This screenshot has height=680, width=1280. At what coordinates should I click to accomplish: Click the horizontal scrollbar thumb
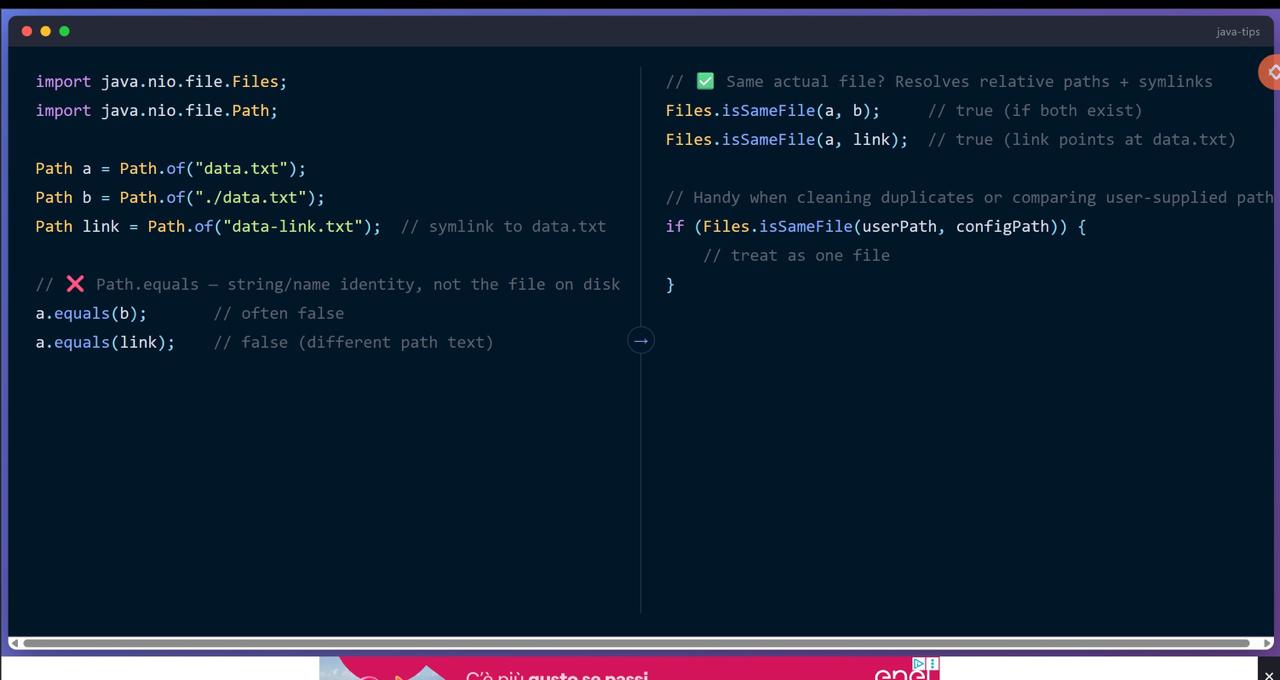pyautogui.click(x=636, y=643)
